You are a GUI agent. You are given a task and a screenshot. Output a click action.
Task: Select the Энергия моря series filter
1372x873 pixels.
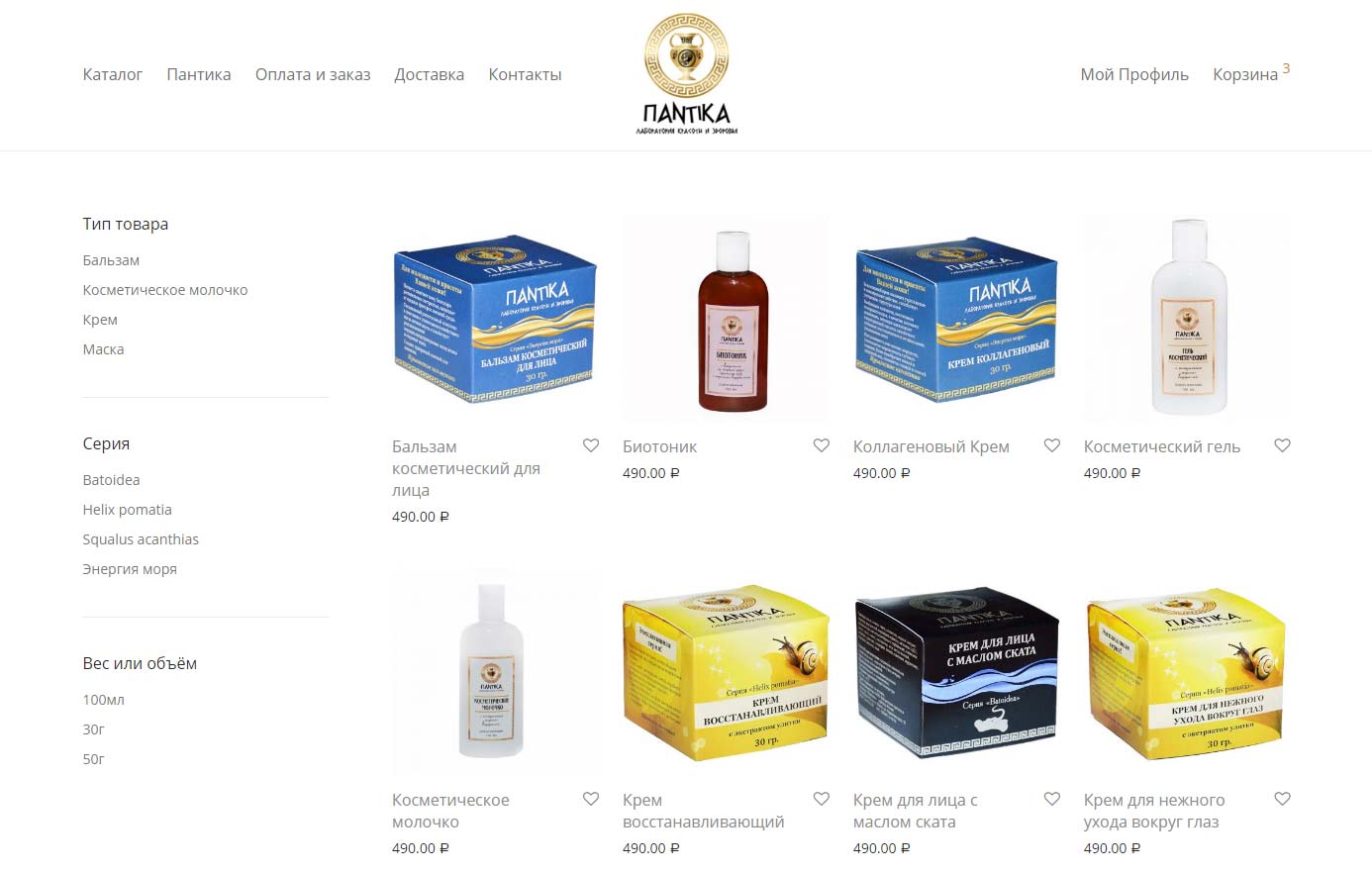coord(130,569)
